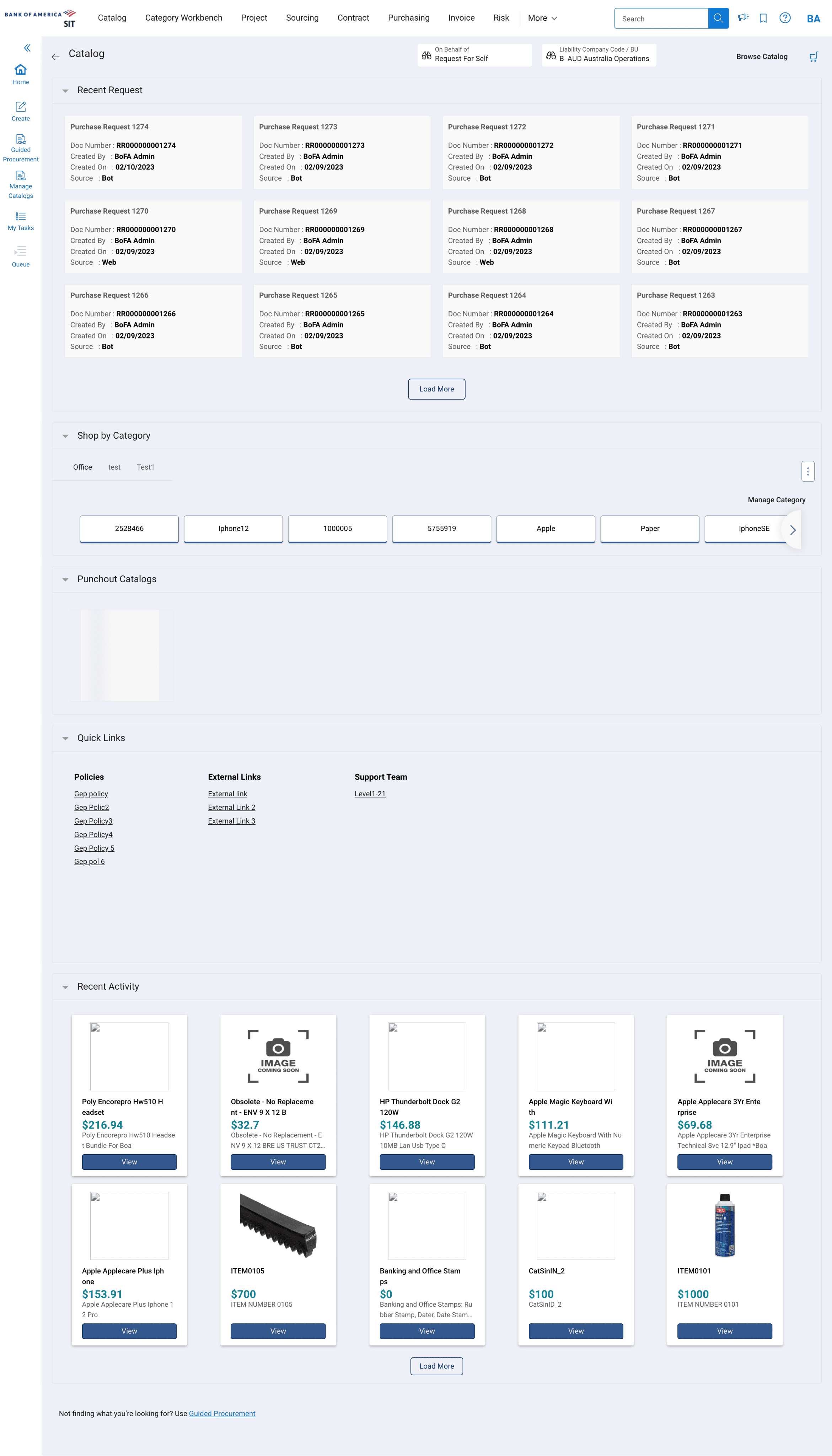Expand the More navigation dropdown

point(542,18)
